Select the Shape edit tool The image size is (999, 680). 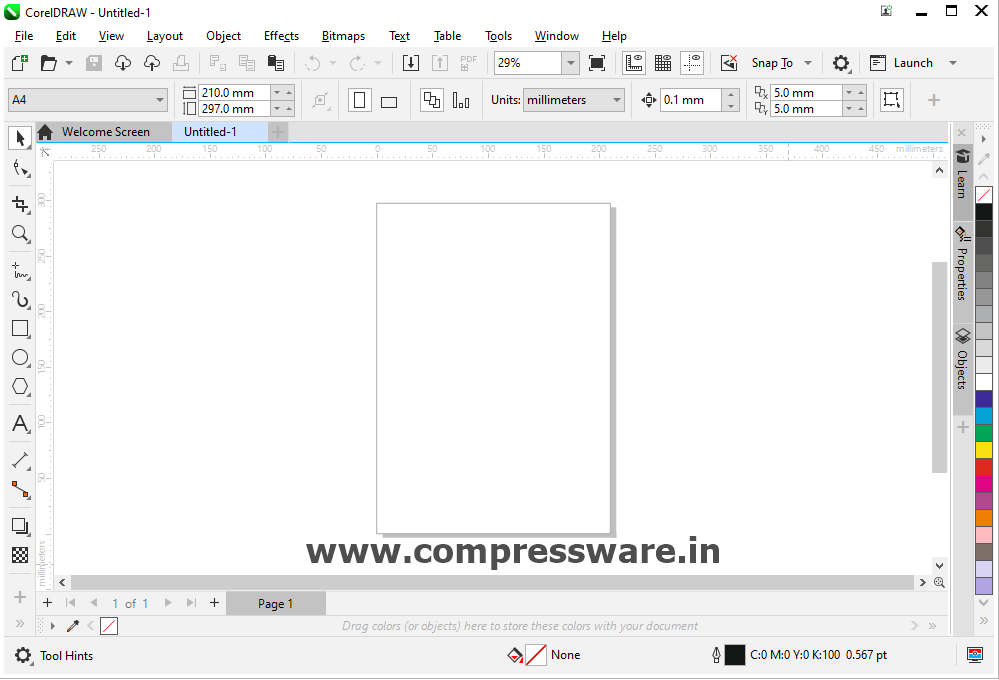point(20,169)
